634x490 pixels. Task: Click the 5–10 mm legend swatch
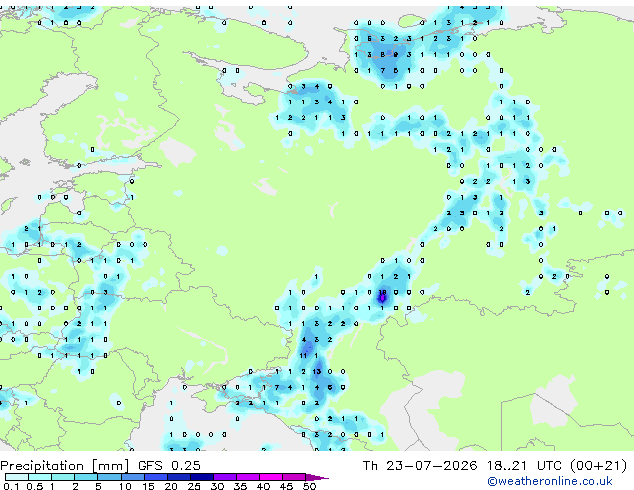[x=109, y=477]
